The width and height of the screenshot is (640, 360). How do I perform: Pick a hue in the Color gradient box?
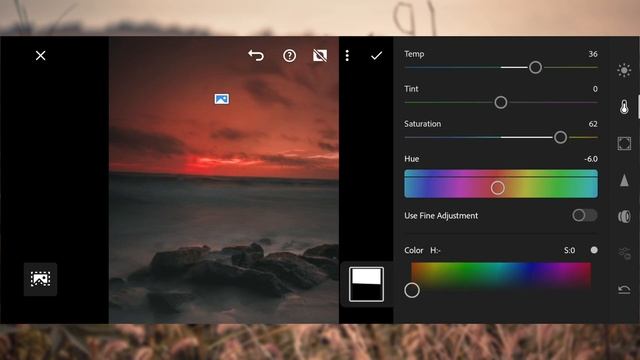(x=501, y=276)
